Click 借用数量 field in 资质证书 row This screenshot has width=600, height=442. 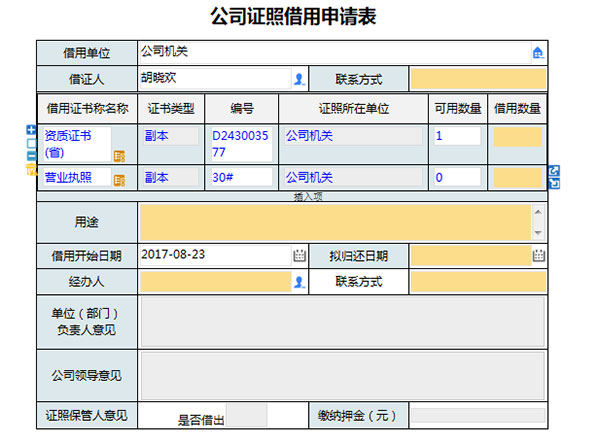point(517,137)
